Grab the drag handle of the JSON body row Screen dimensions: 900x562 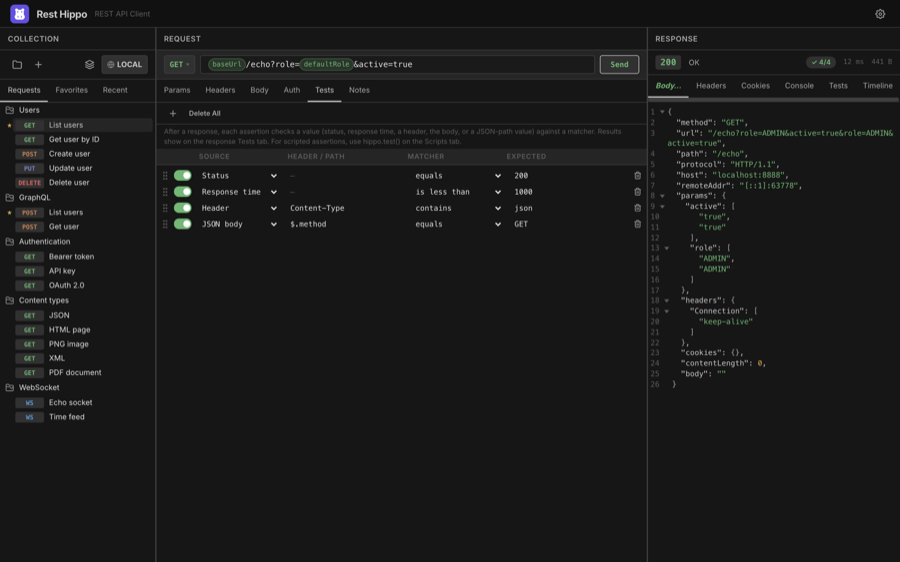(x=165, y=224)
